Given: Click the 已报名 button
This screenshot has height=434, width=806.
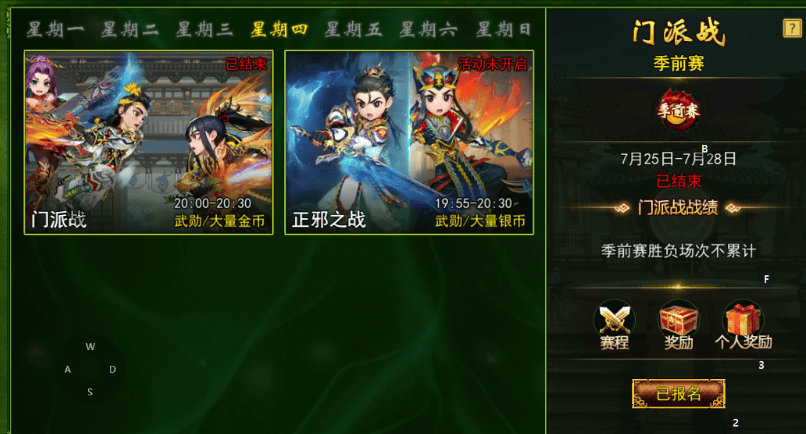Looking at the screenshot, I should (x=679, y=394).
